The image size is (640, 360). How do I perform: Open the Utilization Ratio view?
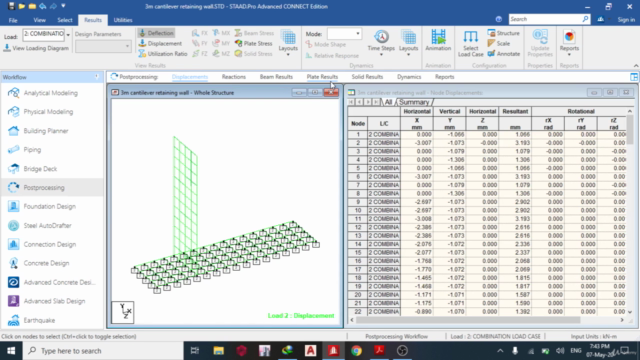162,53
